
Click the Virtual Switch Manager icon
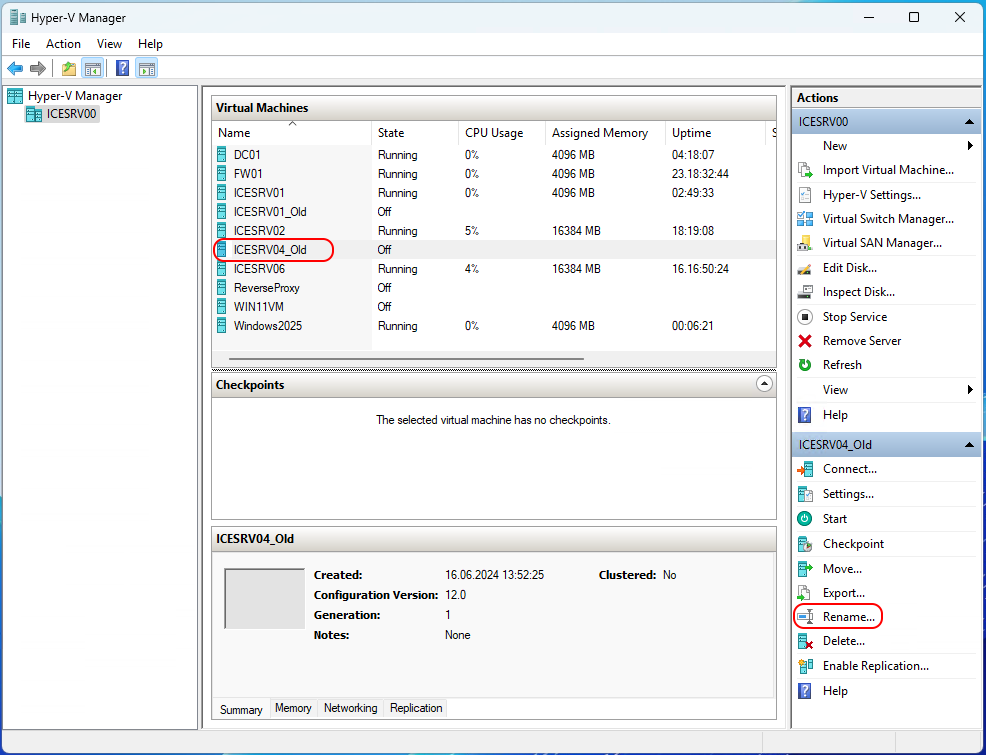pyautogui.click(x=805, y=219)
